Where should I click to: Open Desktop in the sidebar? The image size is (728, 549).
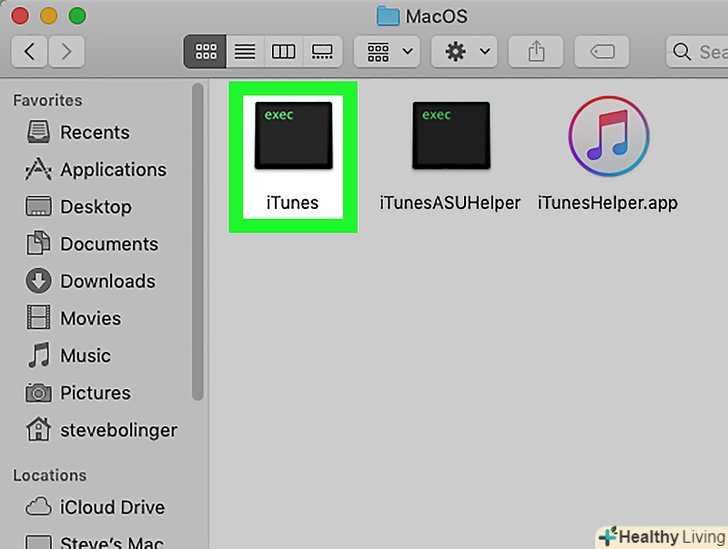click(x=95, y=207)
